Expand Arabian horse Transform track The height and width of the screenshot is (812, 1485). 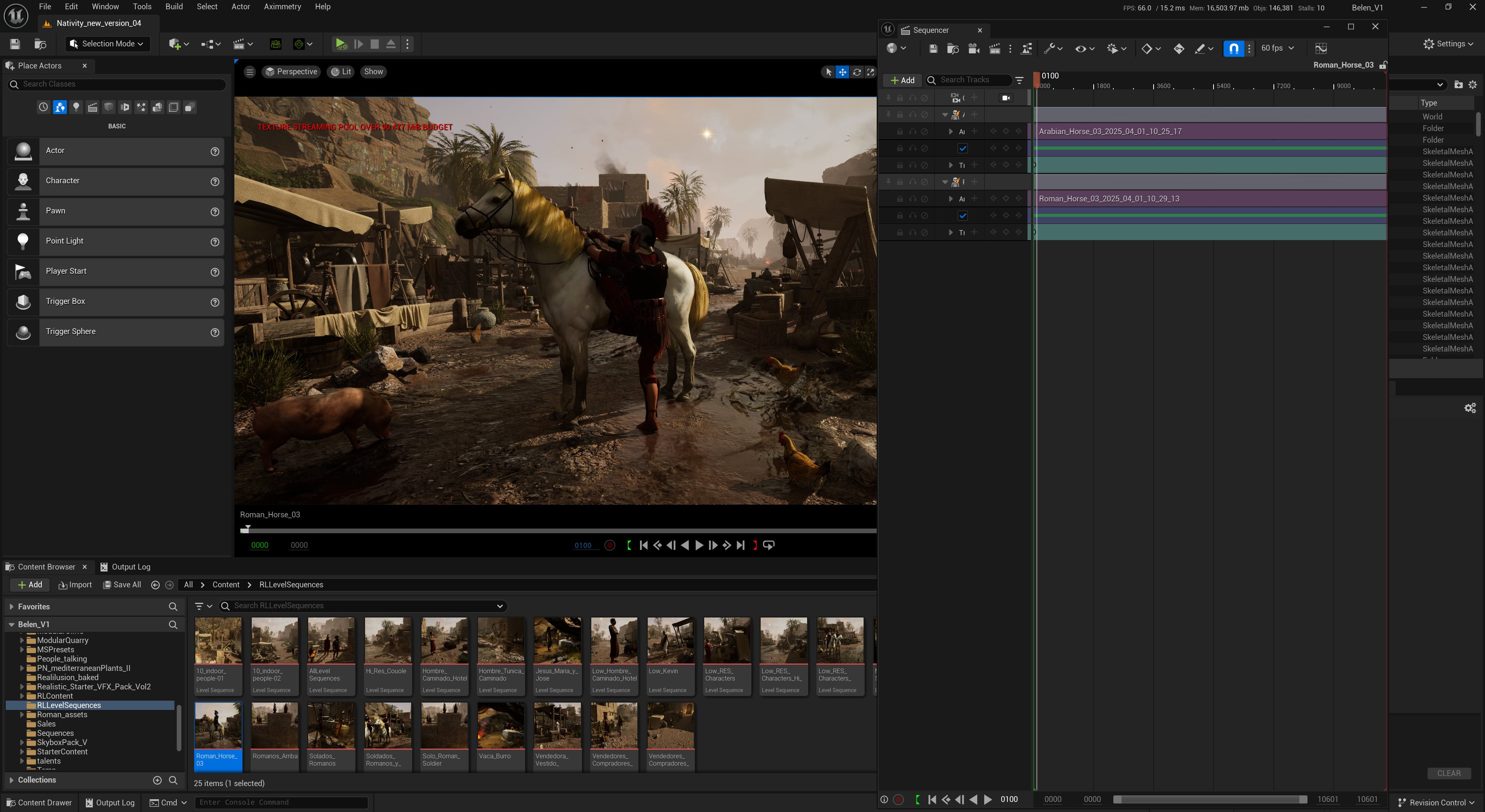[x=951, y=165]
